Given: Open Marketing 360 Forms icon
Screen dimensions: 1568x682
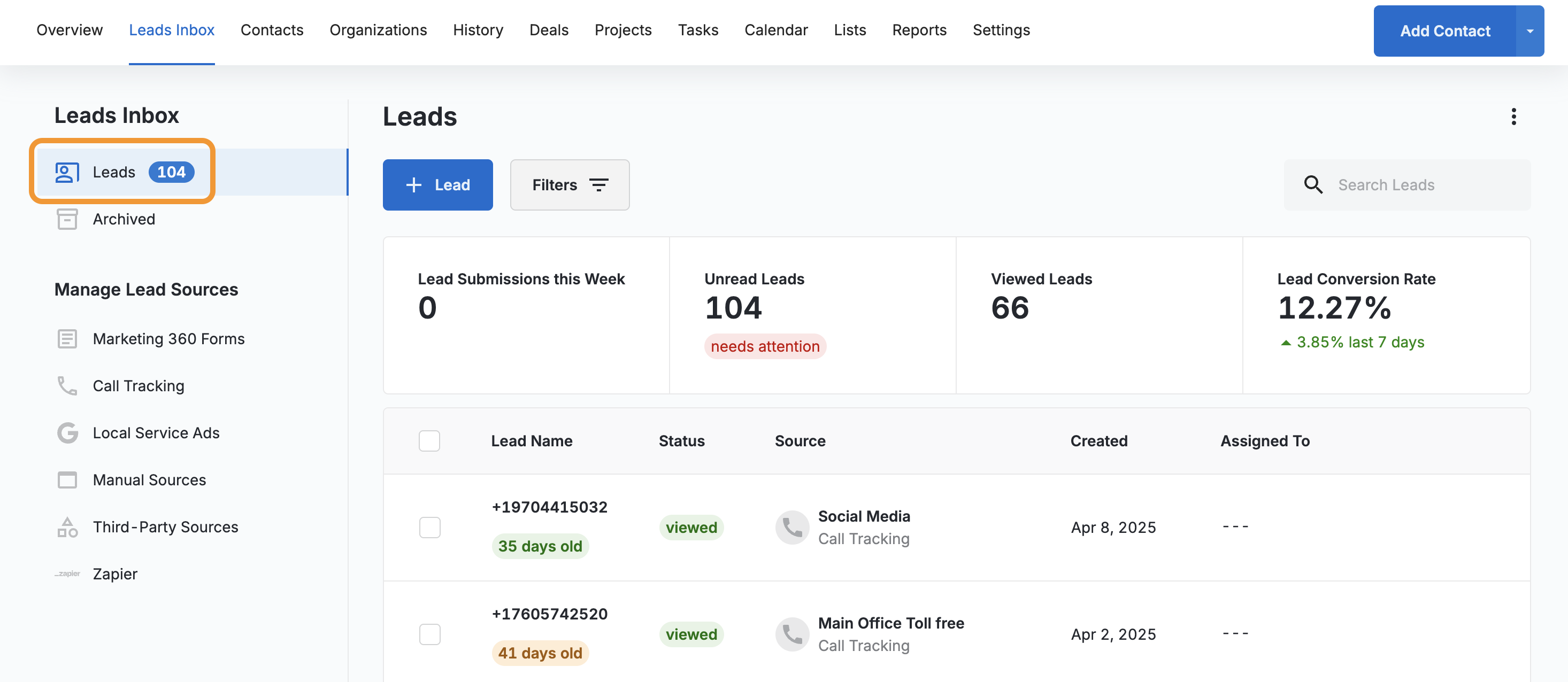Looking at the screenshot, I should pyautogui.click(x=67, y=339).
